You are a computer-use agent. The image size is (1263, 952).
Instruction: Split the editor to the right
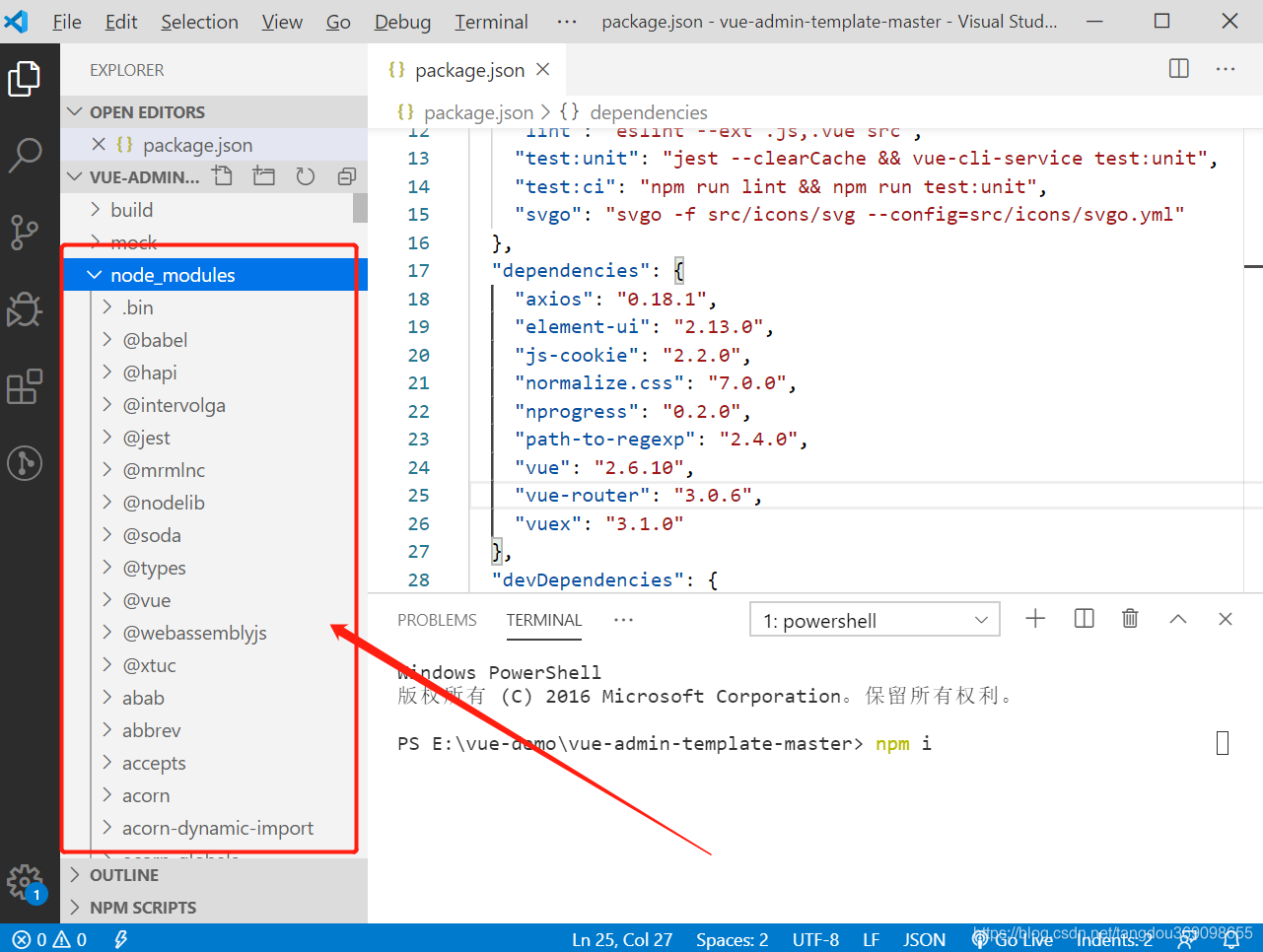pyautogui.click(x=1178, y=69)
